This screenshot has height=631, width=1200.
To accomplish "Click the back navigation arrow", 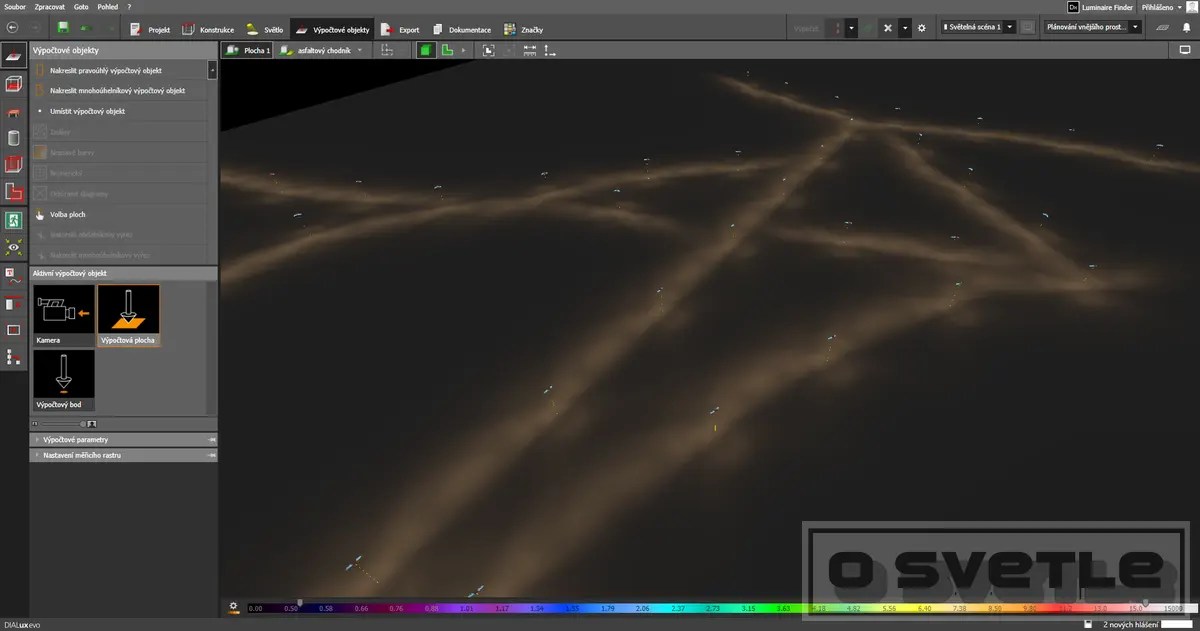I will (x=12, y=28).
